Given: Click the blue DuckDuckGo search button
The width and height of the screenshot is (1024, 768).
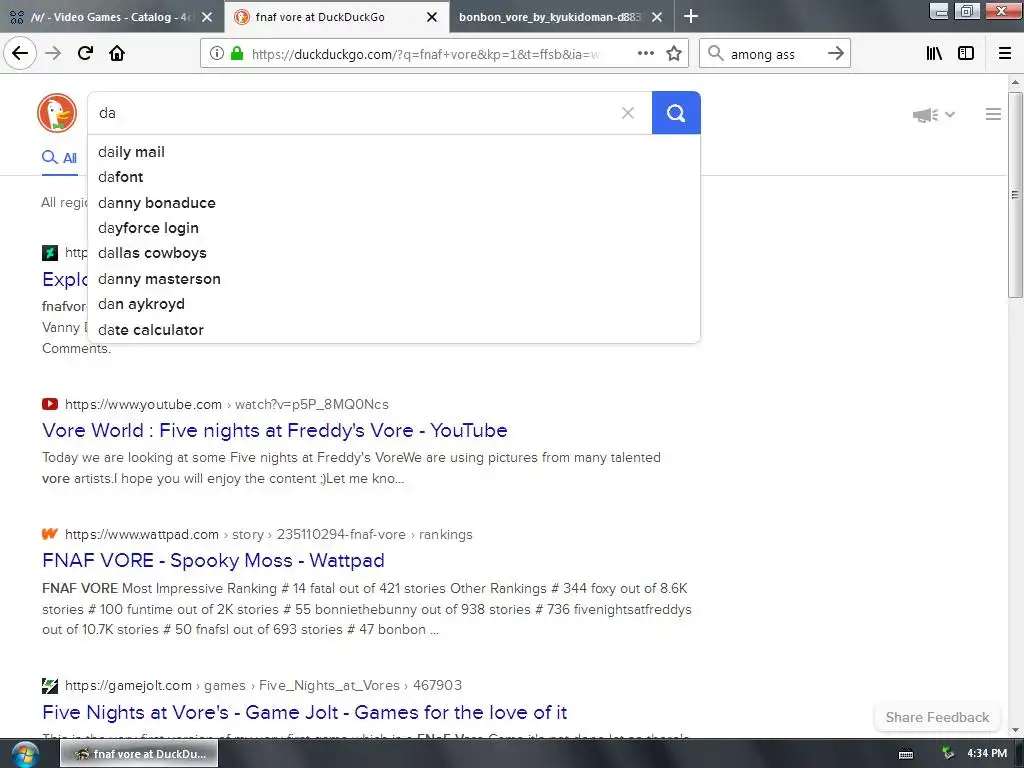Looking at the screenshot, I should (x=676, y=113).
